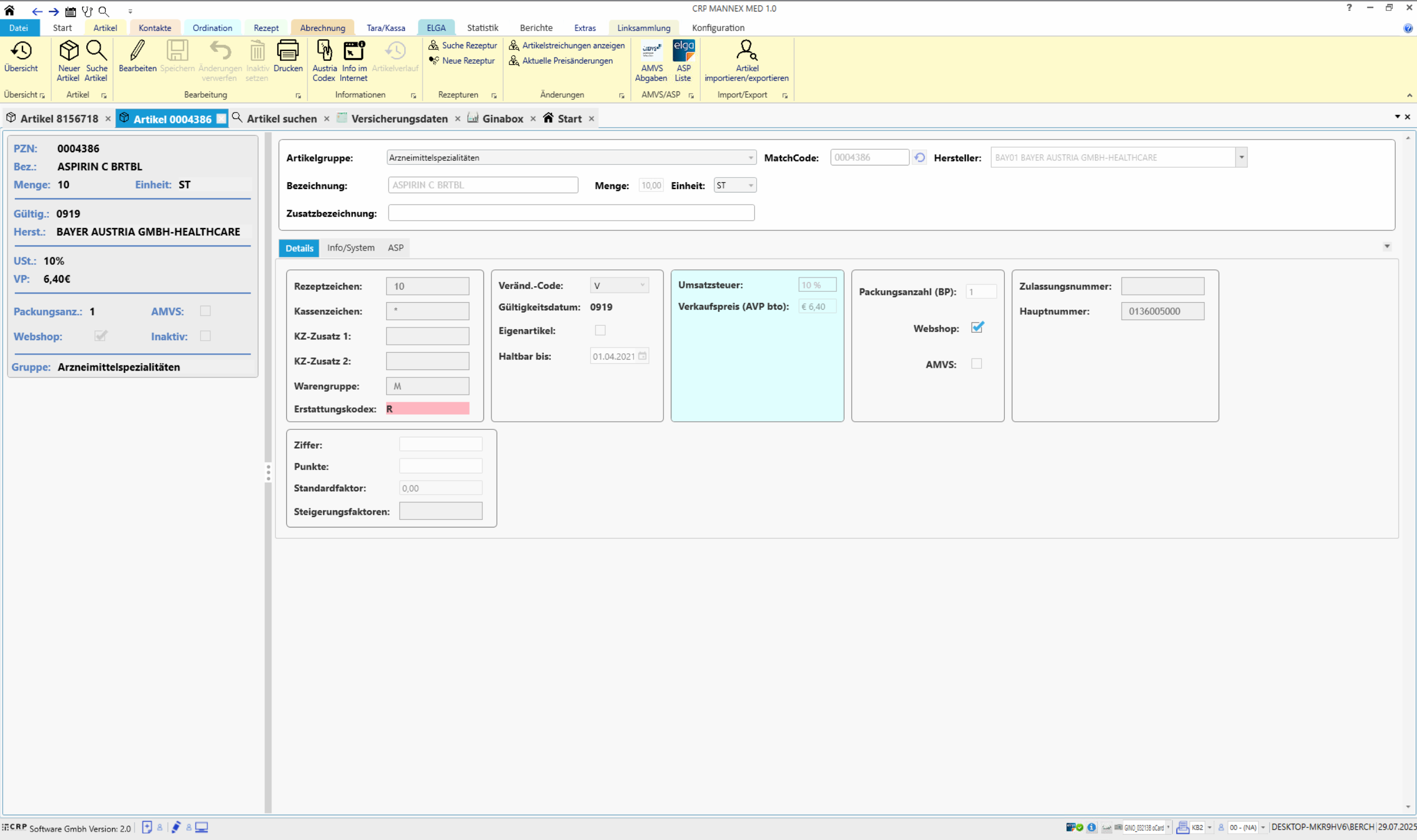Create a new article with Neuer Artikel
This screenshot has width=1417, height=840.
click(68, 61)
